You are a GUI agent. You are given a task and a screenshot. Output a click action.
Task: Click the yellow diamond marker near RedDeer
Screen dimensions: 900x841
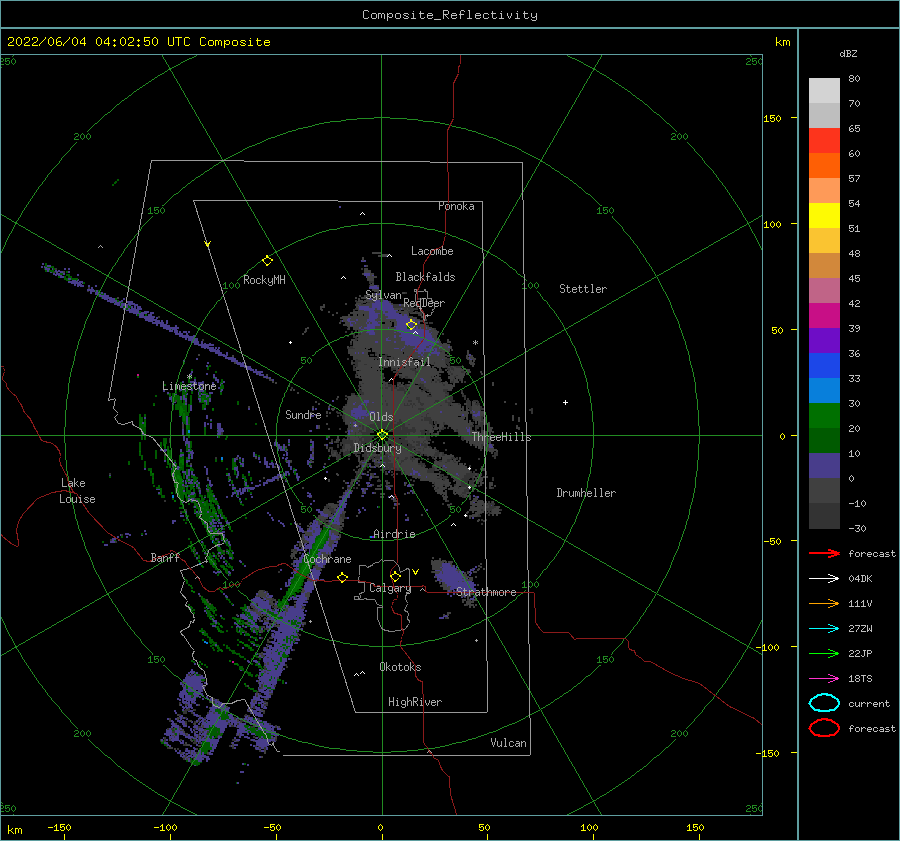411,325
